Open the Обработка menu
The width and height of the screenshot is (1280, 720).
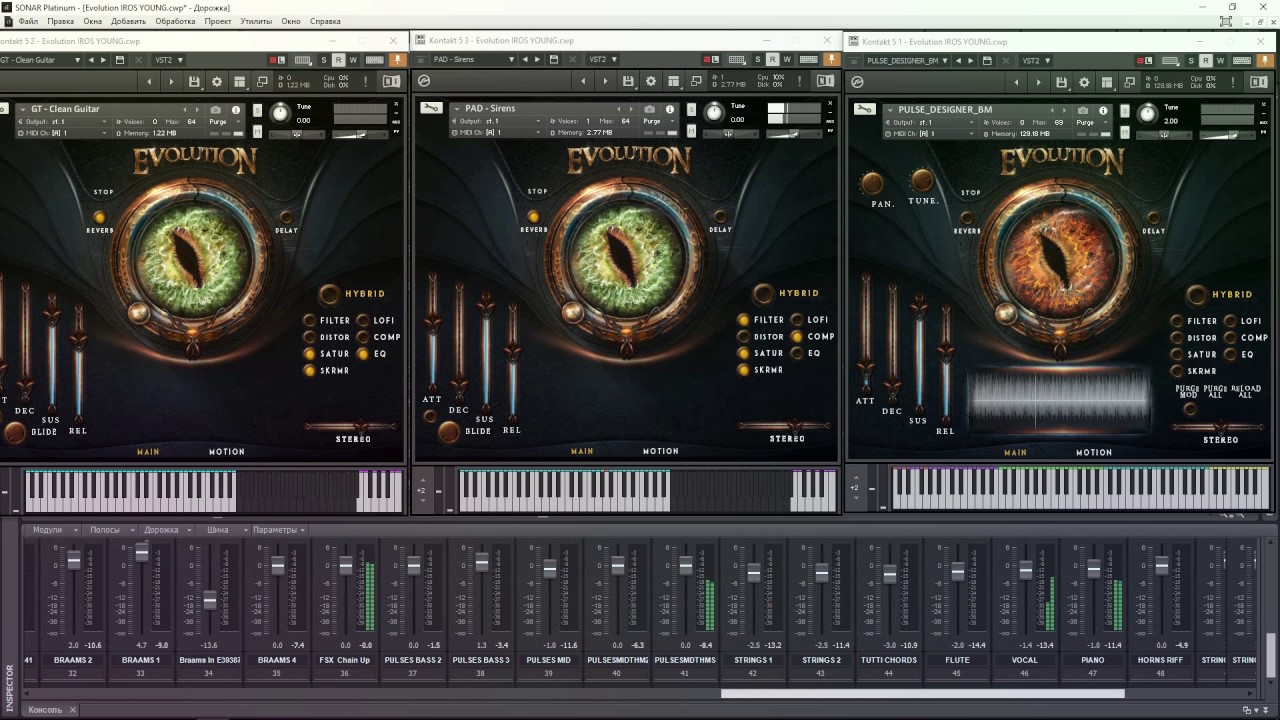coord(175,21)
